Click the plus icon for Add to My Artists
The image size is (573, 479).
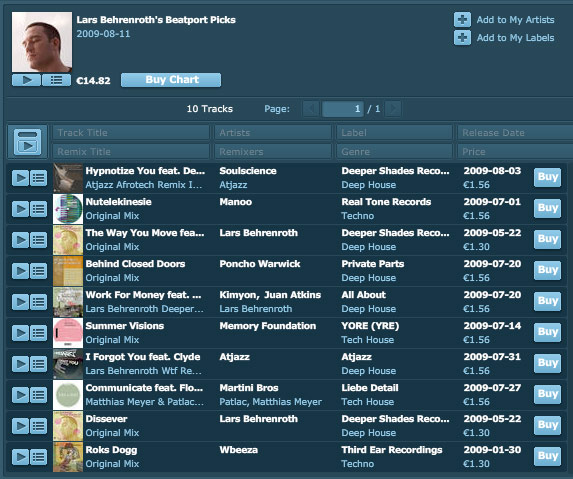[462, 20]
